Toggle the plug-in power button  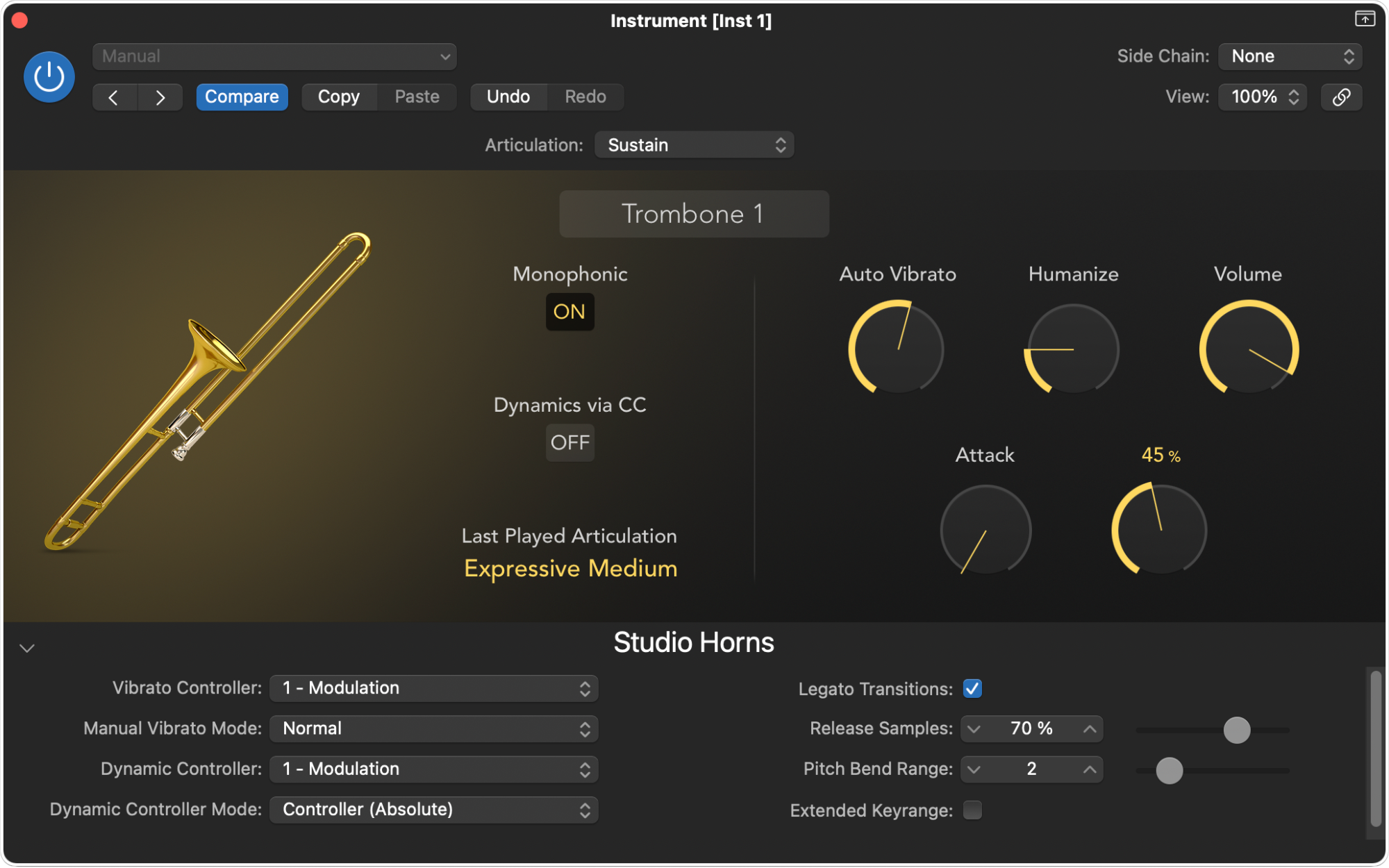pyautogui.click(x=49, y=77)
